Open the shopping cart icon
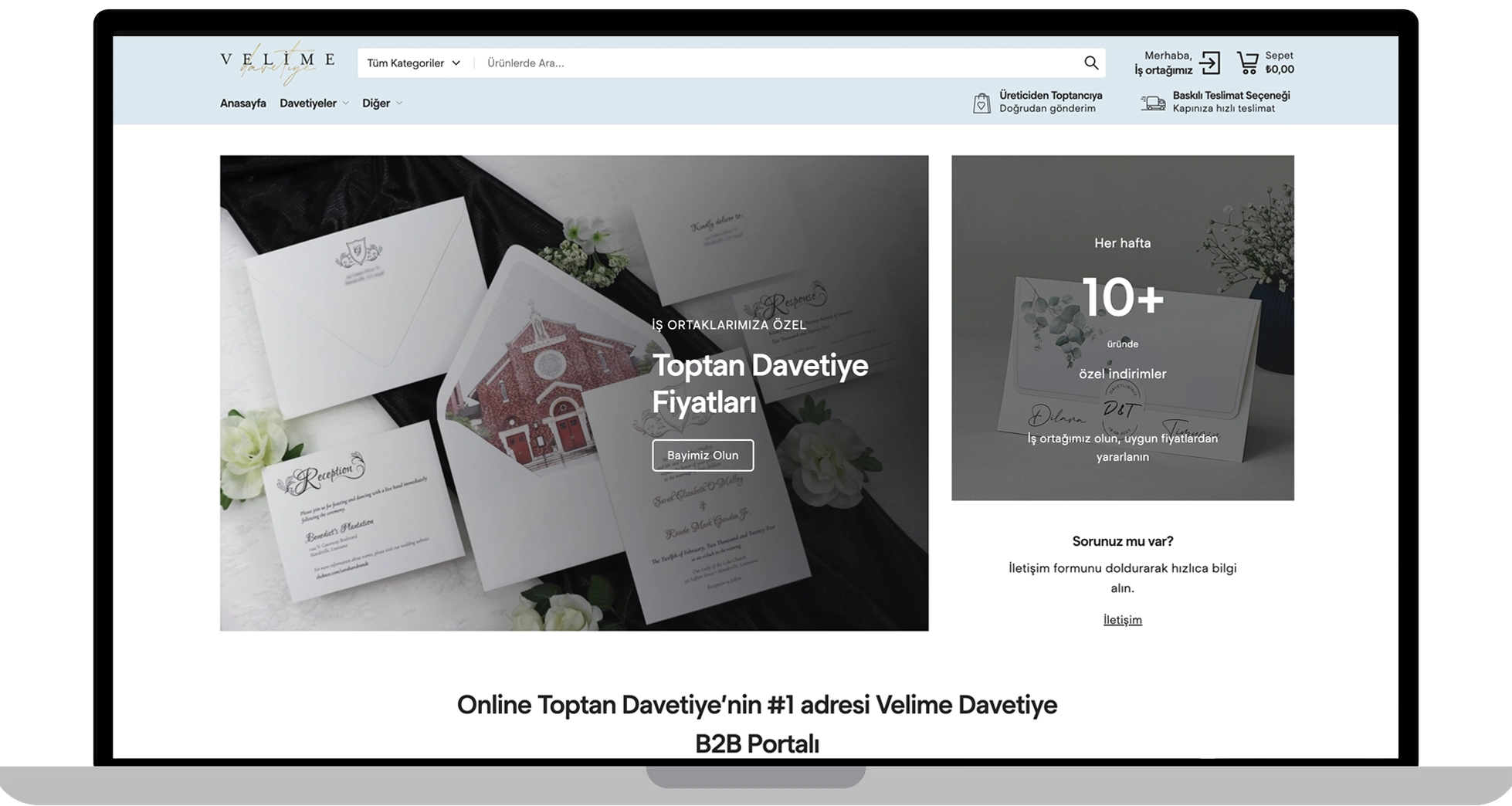Image resolution: width=1512 pixels, height=806 pixels. [x=1247, y=63]
